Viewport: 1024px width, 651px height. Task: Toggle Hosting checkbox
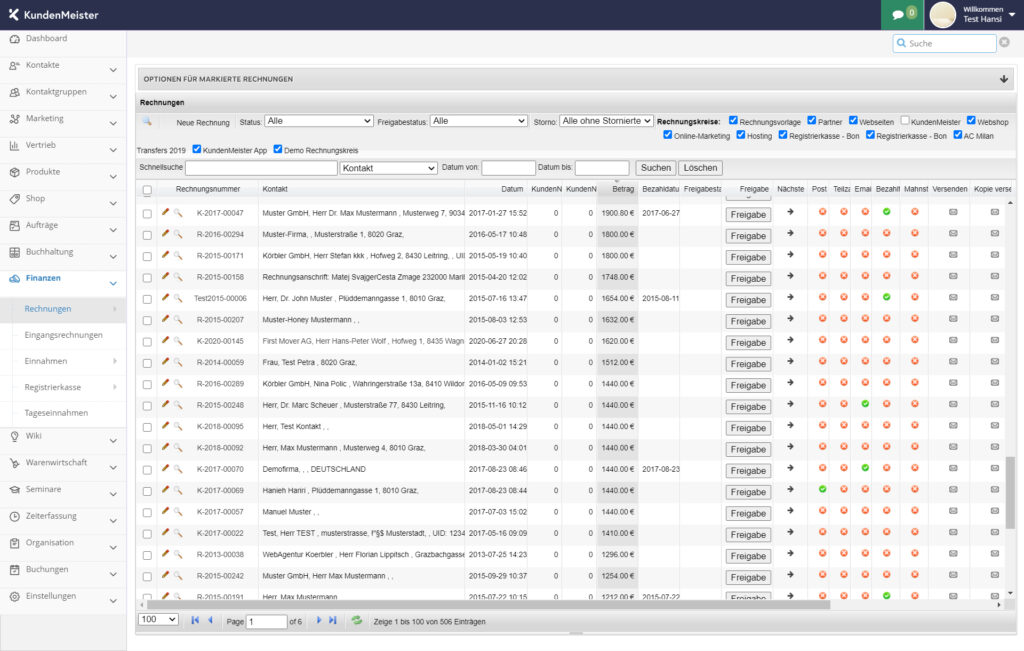pyautogui.click(x=741, y=135)
